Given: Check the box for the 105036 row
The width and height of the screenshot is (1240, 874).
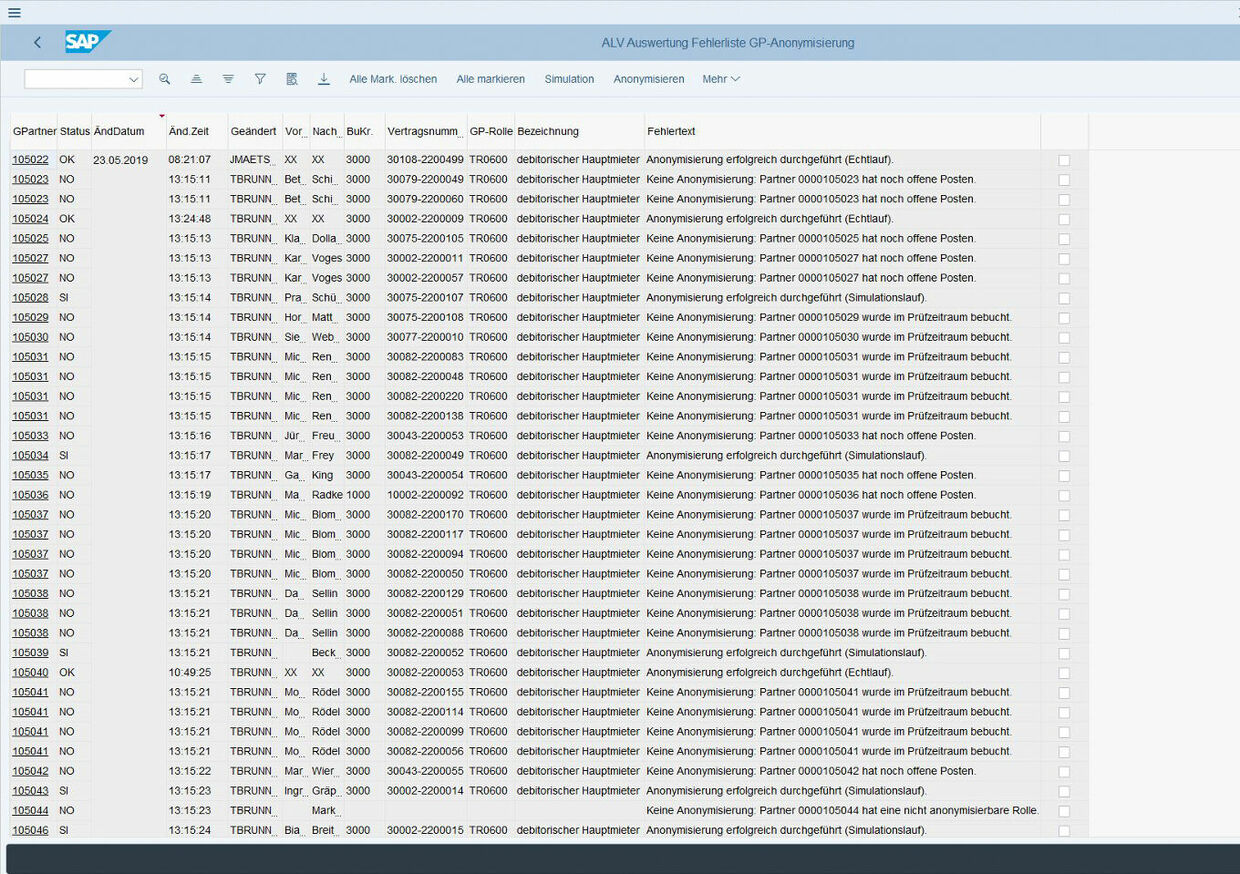Looking at the screenshot, I should click(x=1064, y=495).
